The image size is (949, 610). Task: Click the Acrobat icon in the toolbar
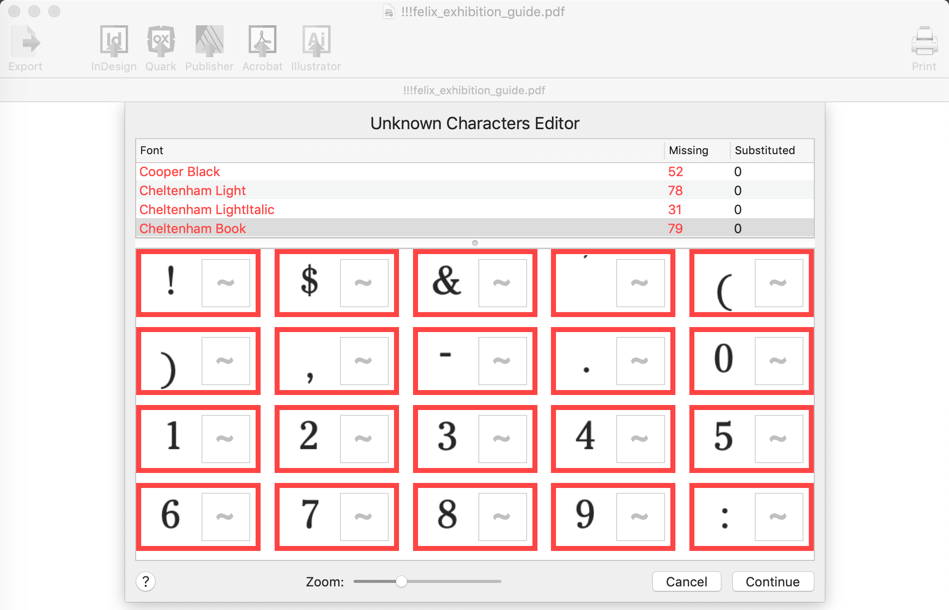pos(262,40)
